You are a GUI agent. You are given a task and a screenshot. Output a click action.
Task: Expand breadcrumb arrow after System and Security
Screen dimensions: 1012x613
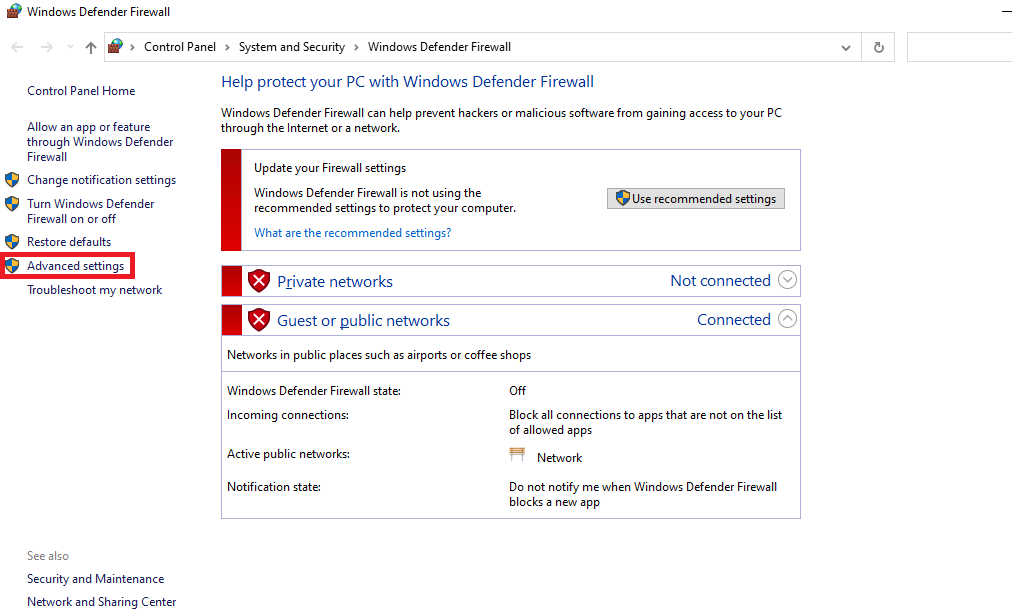coord(356,47)
